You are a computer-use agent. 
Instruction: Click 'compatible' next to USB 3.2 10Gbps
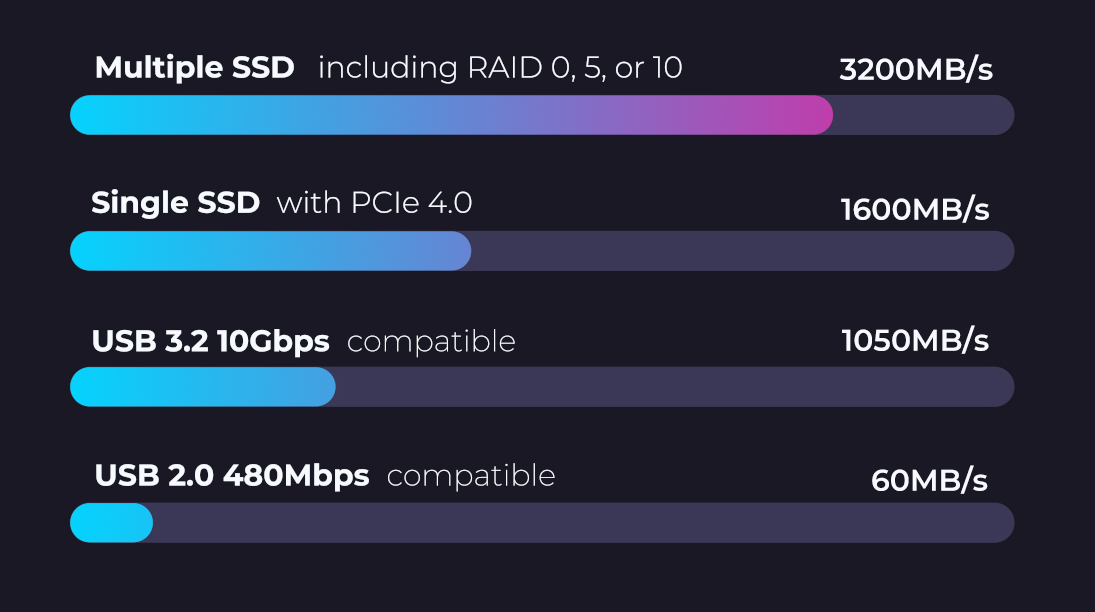coord(431,342)
